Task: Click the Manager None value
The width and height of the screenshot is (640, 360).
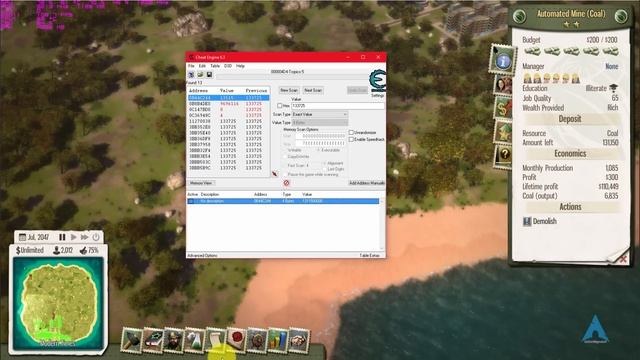Action: [611, 67]
